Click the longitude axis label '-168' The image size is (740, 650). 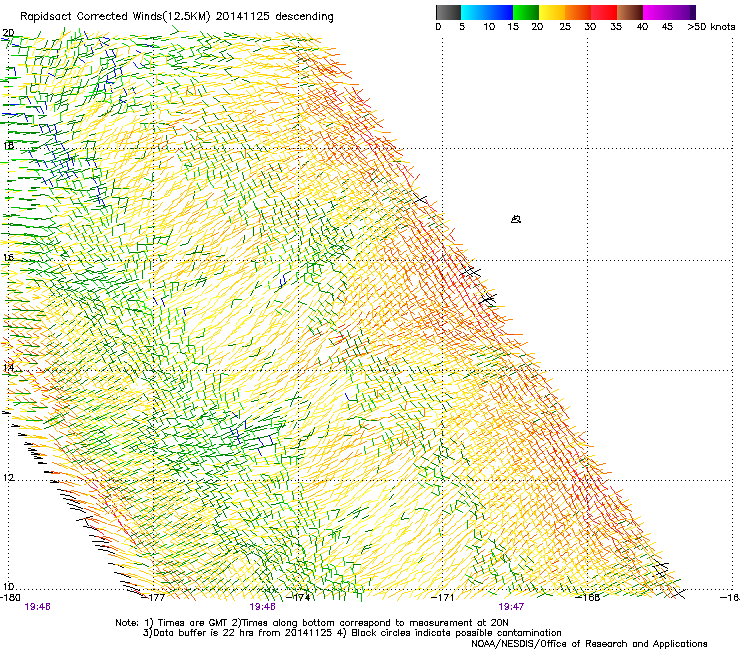click(x=589, y=598)
